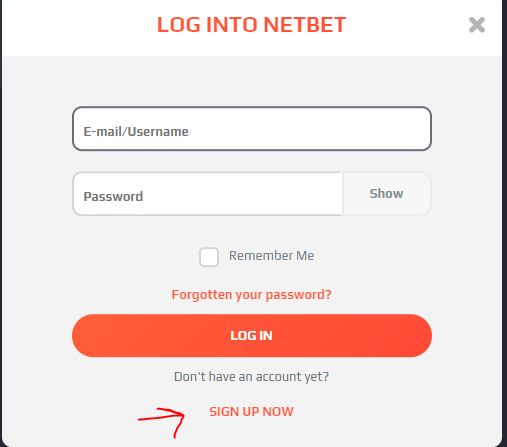Click the LOG INTO NETBET heading
The width and height of the screenshot is (507, 447).
[252, 25]
